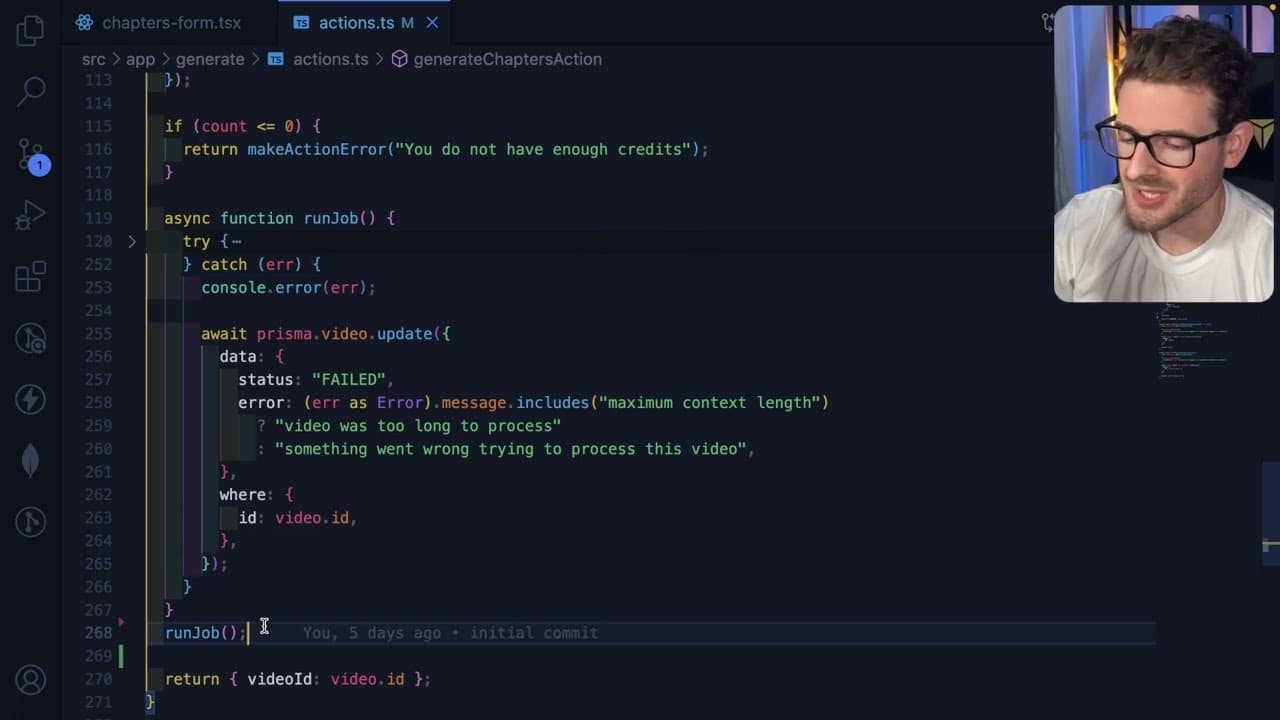Viewport: 1280px width, 720px height.
Task: Close the actions.ts tab
Action: (x=432, y=22)
